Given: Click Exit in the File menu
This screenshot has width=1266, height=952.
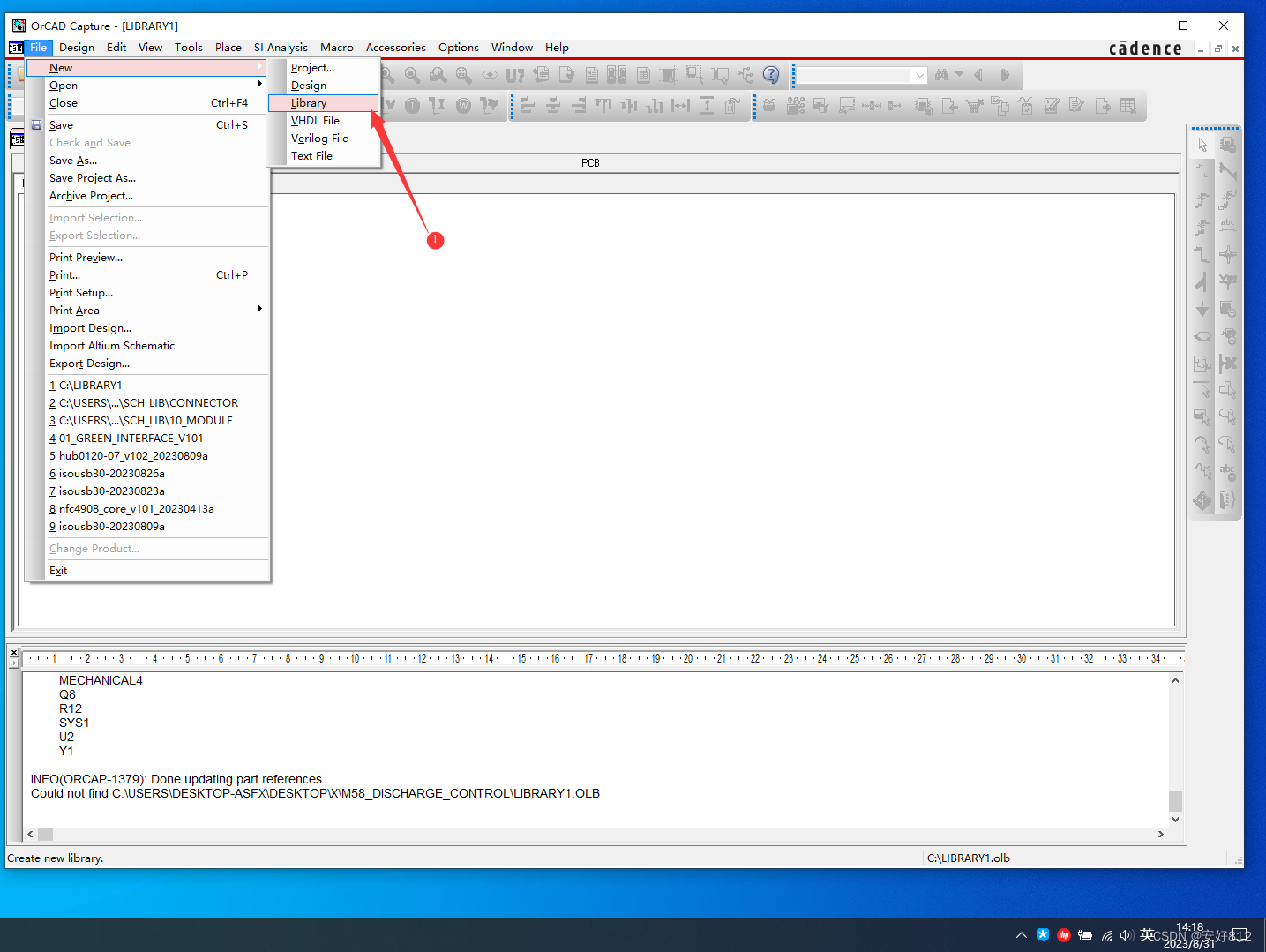Looking at the screenshot, I should click(x=58, y=571).
